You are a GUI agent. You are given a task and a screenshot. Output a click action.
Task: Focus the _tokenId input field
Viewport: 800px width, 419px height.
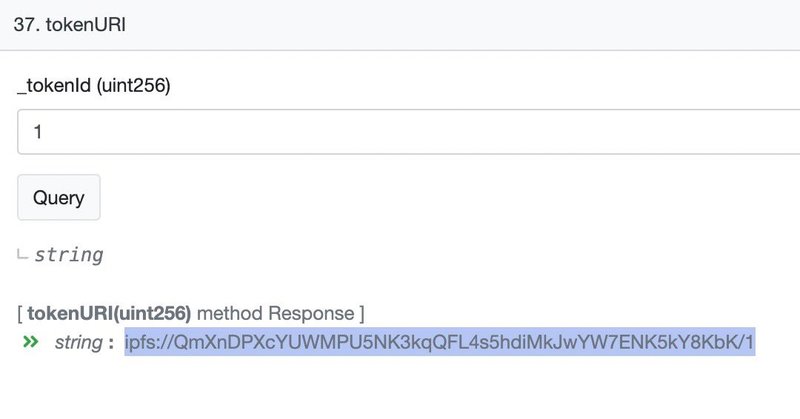click(409, 132)
